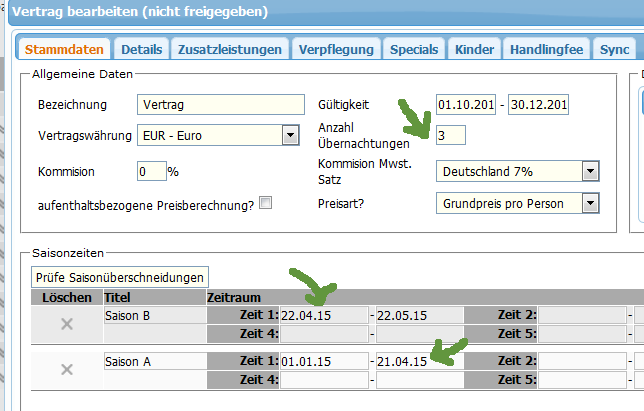Open the Vertragswährung dropdown
Screen dimensions: 644x411
point(290,135)
